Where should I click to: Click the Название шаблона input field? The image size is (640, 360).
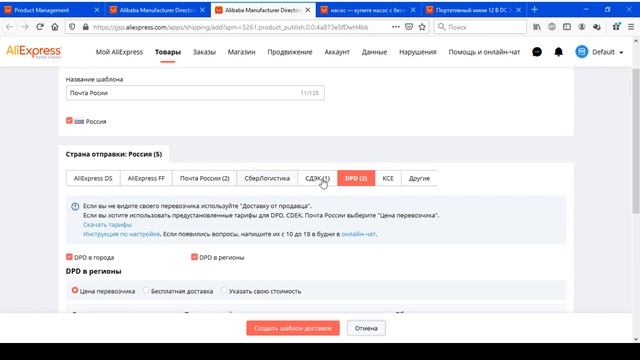coord(195,93)
